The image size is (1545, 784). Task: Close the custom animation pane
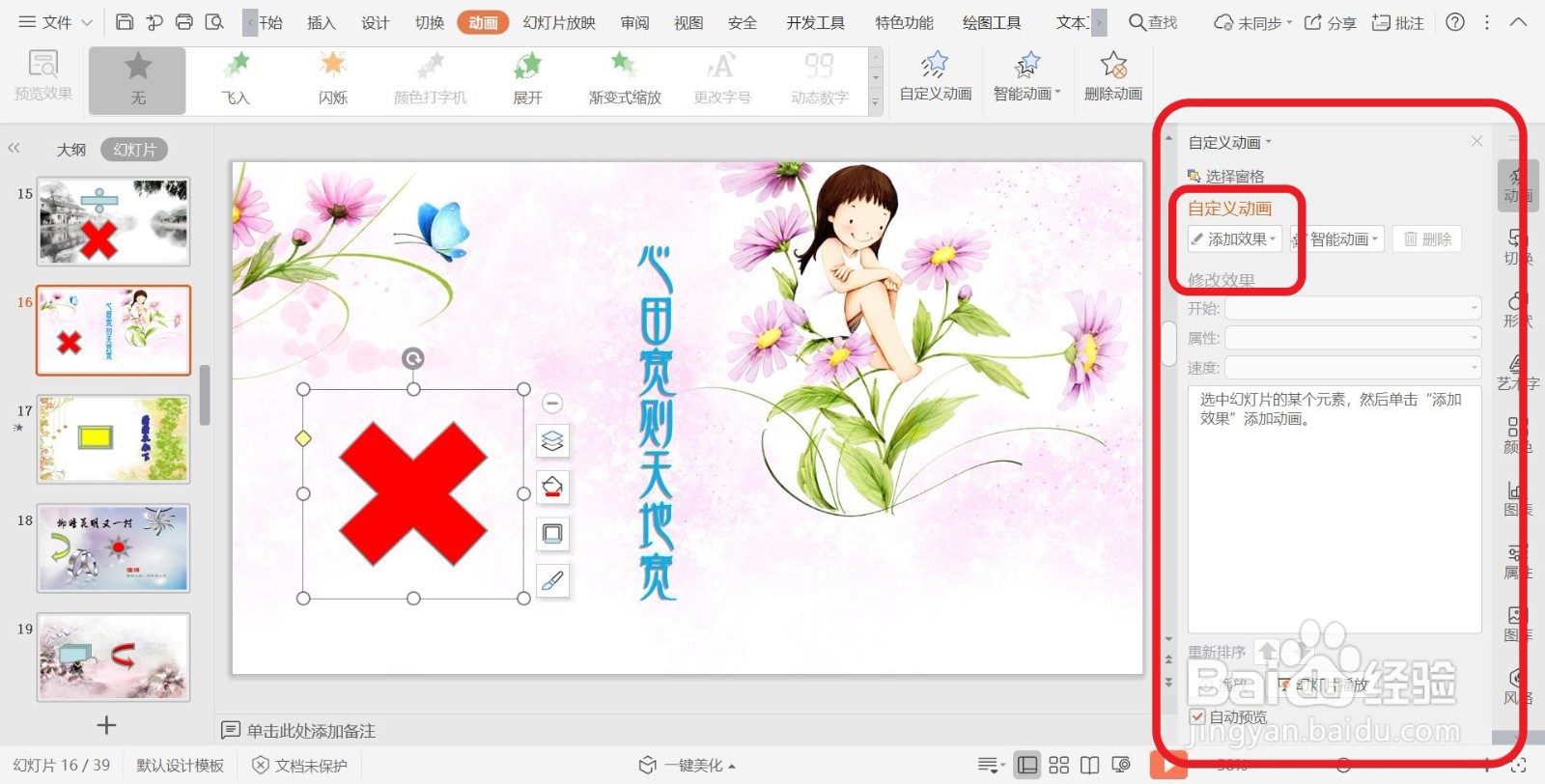tap(1476, 141)
